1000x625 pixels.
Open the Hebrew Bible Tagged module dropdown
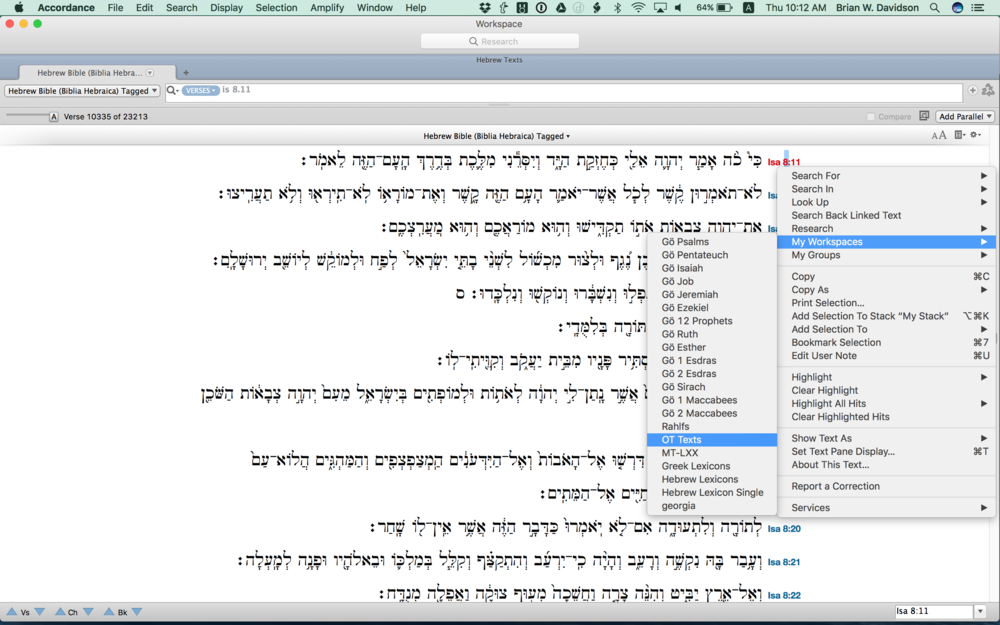pos(82,90)
